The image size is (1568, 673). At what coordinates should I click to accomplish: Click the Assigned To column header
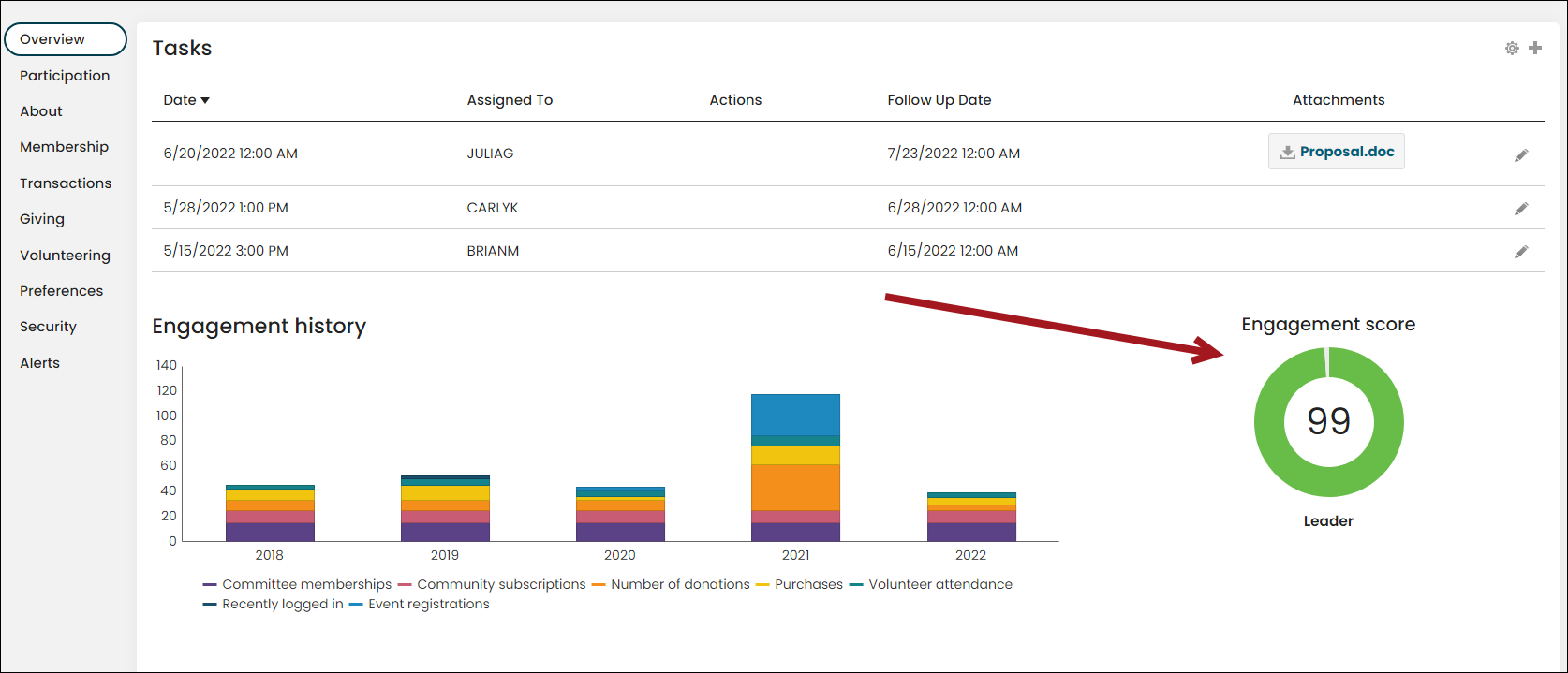[510, 100]
